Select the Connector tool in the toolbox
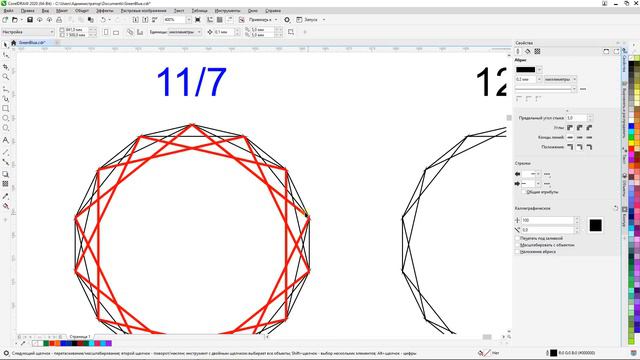 [x=5, y=162]
